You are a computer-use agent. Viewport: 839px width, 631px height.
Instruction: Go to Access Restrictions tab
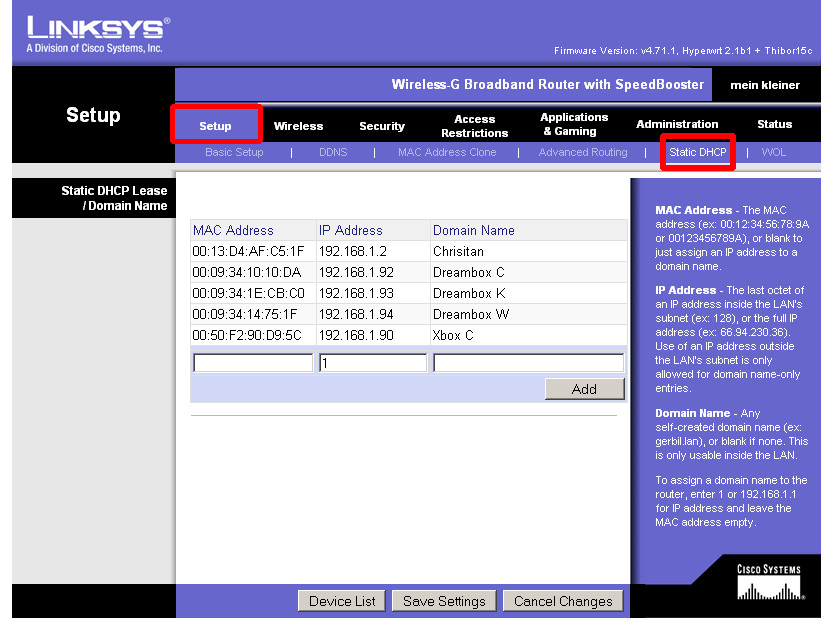click(x=474, y=126)
